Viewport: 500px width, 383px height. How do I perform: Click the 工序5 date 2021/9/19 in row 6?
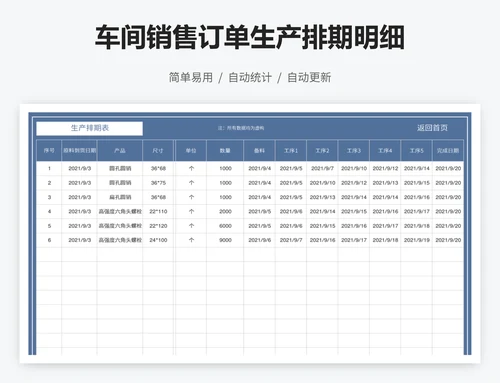coord(417,240)
